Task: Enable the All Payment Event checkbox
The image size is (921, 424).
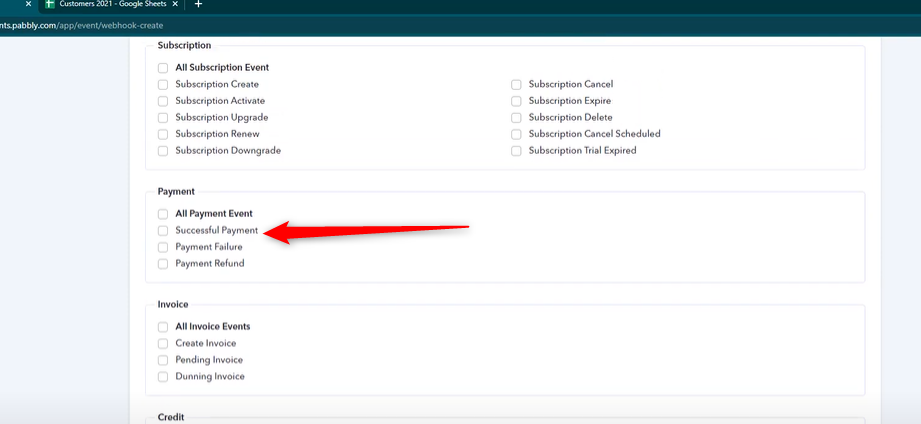Action: tap(163, 214)
